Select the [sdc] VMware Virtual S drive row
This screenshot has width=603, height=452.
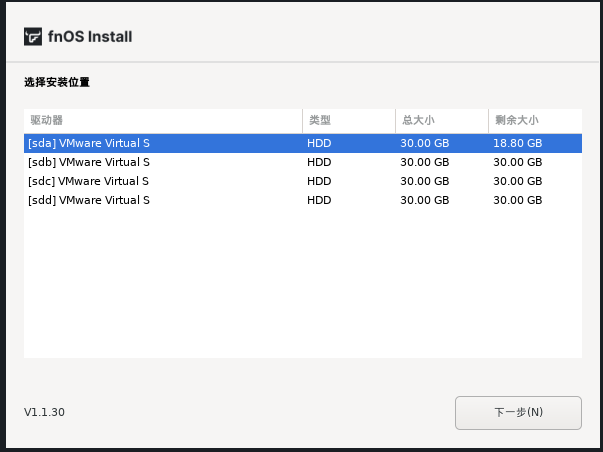(x=303, y=181)
